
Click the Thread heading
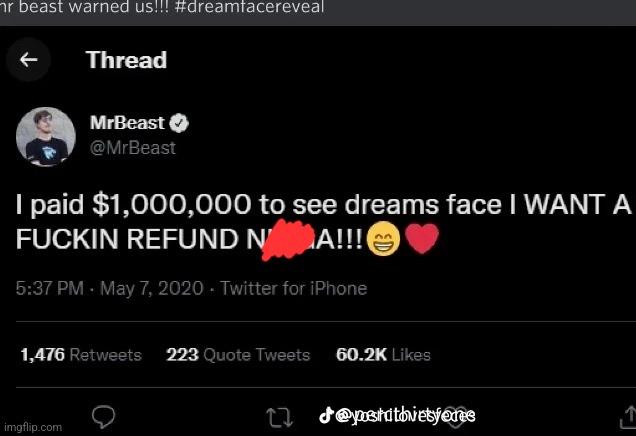point(126,60)
